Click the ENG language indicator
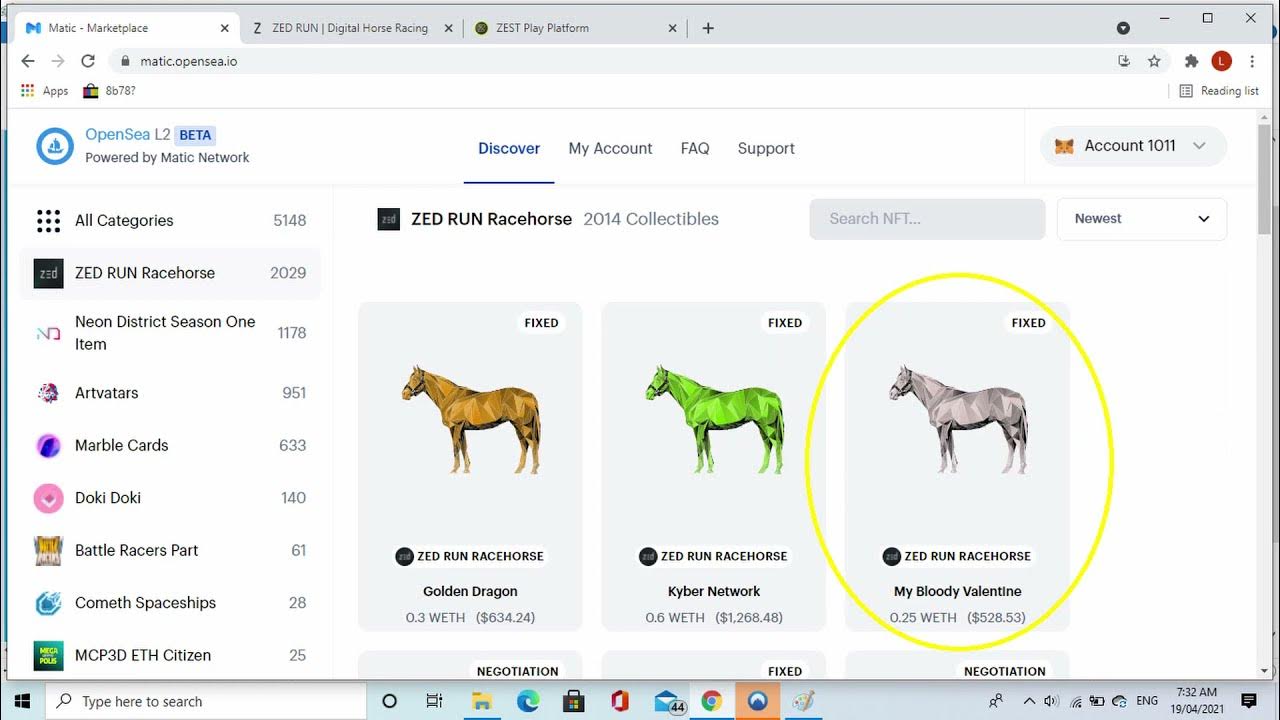1280x720 pixels. click(1147, 701)
